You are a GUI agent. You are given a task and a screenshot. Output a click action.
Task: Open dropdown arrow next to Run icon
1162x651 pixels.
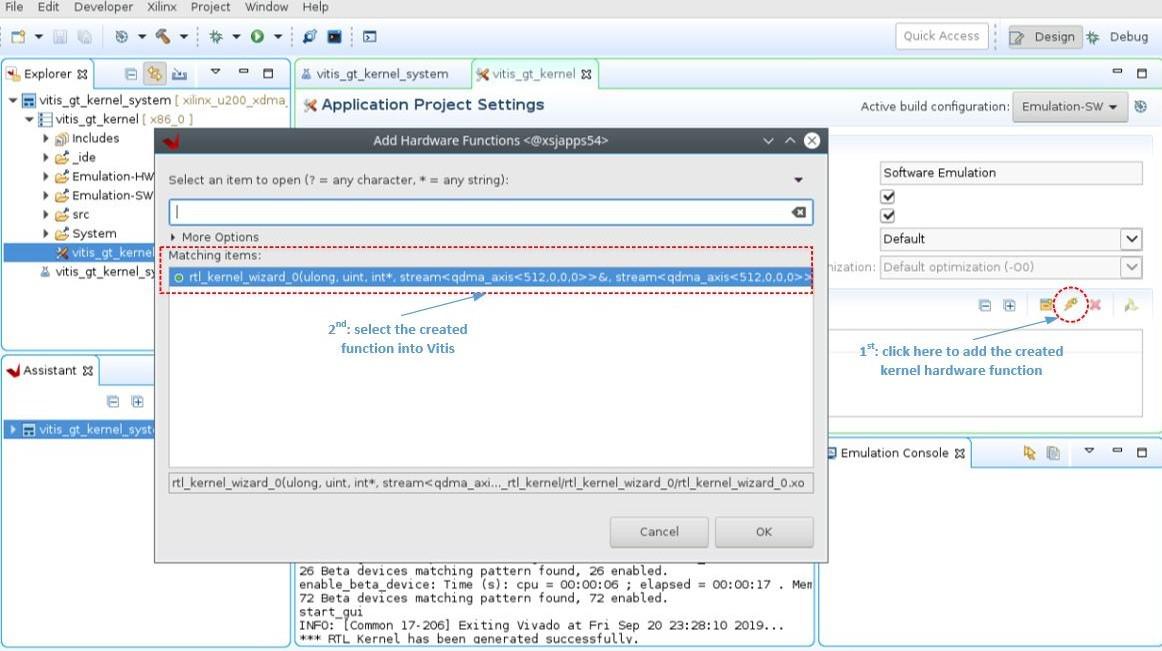(x=278, y=36)
